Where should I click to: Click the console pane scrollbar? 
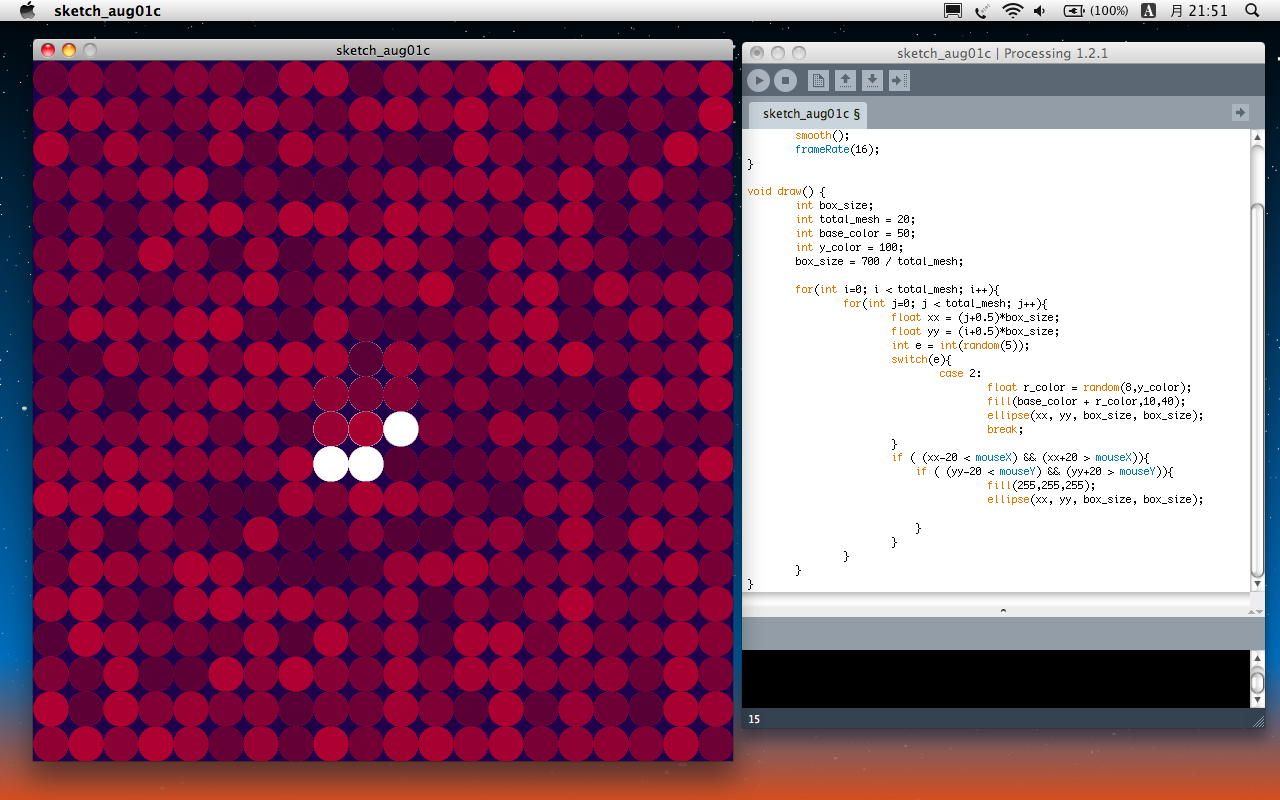[x=1257, y=679]
